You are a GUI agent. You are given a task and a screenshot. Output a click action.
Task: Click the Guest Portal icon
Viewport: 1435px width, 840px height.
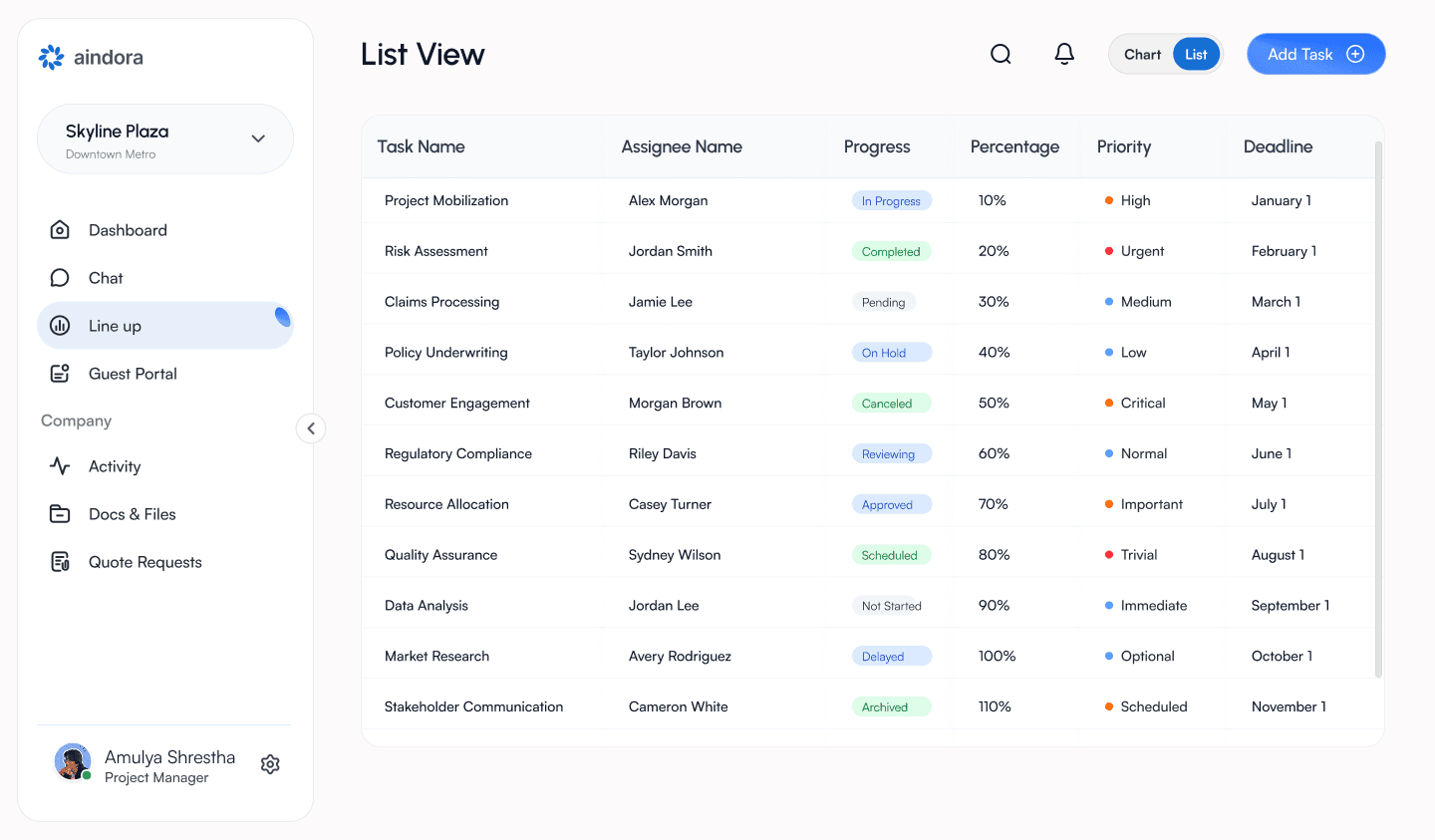(x=60, y=374)
